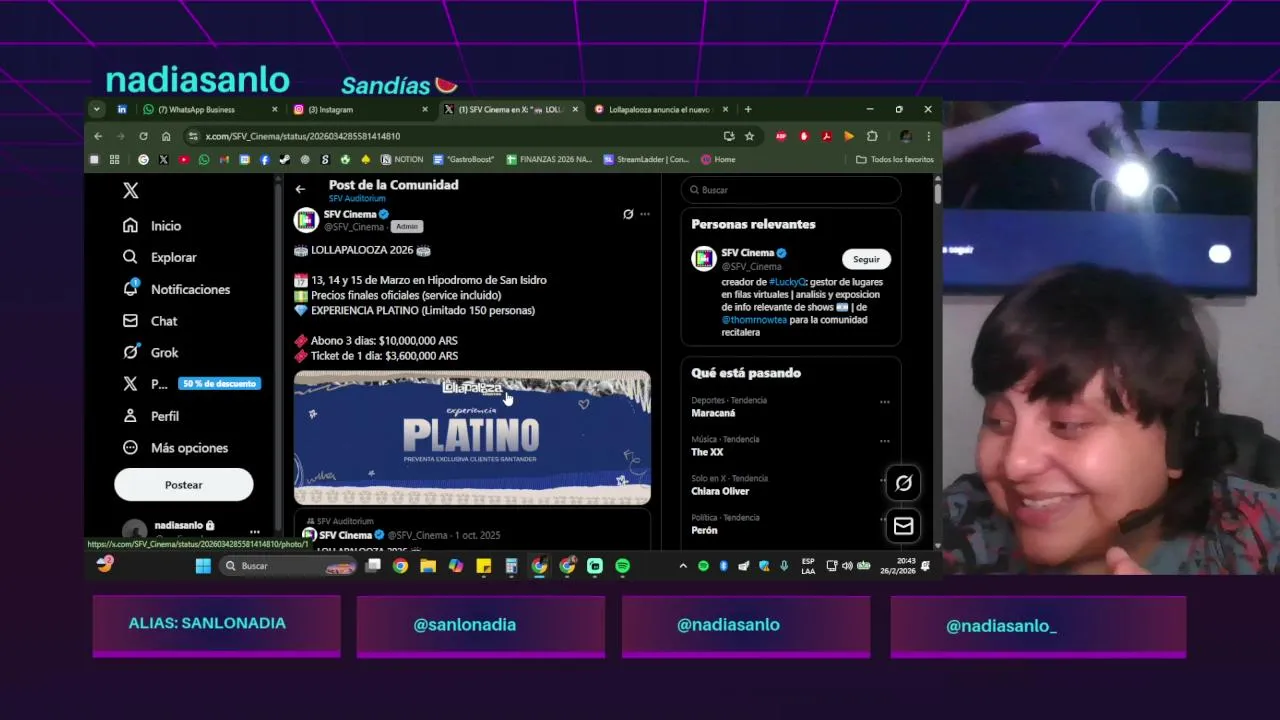Open @thomrnowtea mention link
This screenshot has width=1280, height=720.
tap(754, 320)
